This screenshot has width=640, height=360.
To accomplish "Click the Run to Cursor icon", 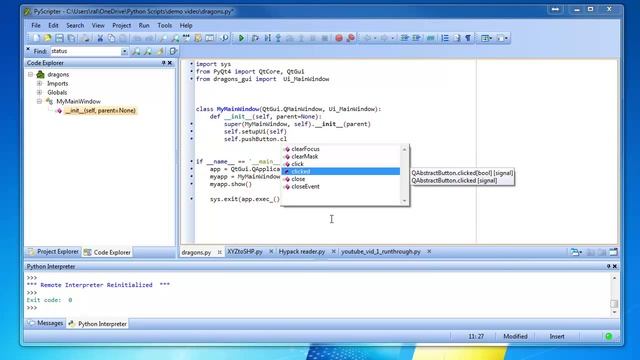I will pos(267,38).
